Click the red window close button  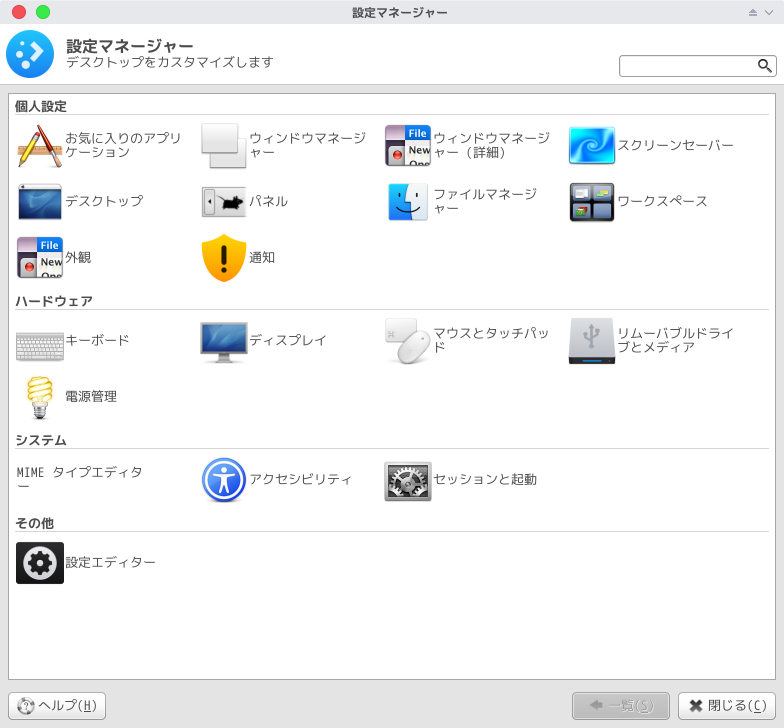click(x=19, y=12)
